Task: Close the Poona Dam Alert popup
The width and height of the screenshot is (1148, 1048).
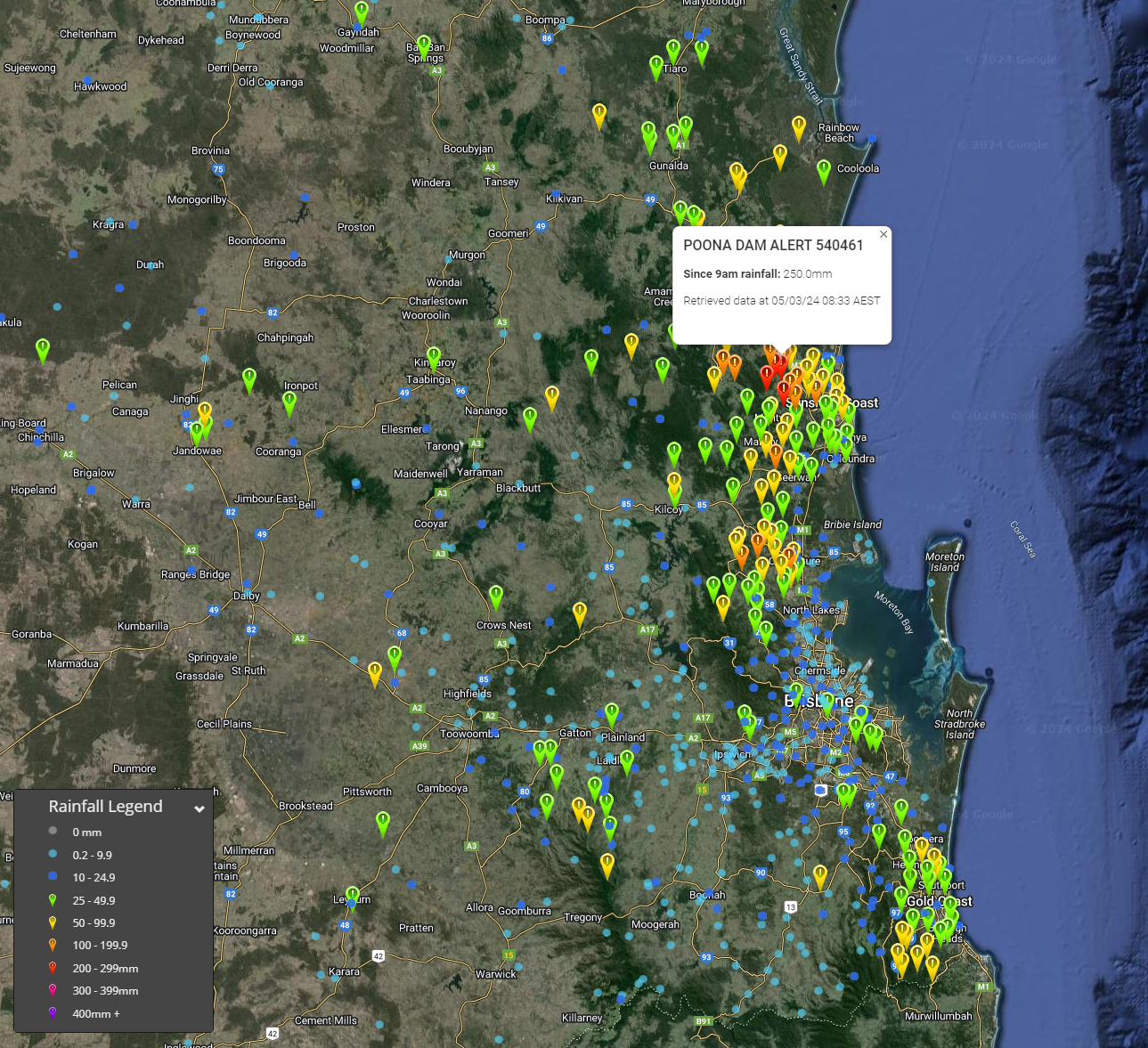Action: (x=883, y=234)
